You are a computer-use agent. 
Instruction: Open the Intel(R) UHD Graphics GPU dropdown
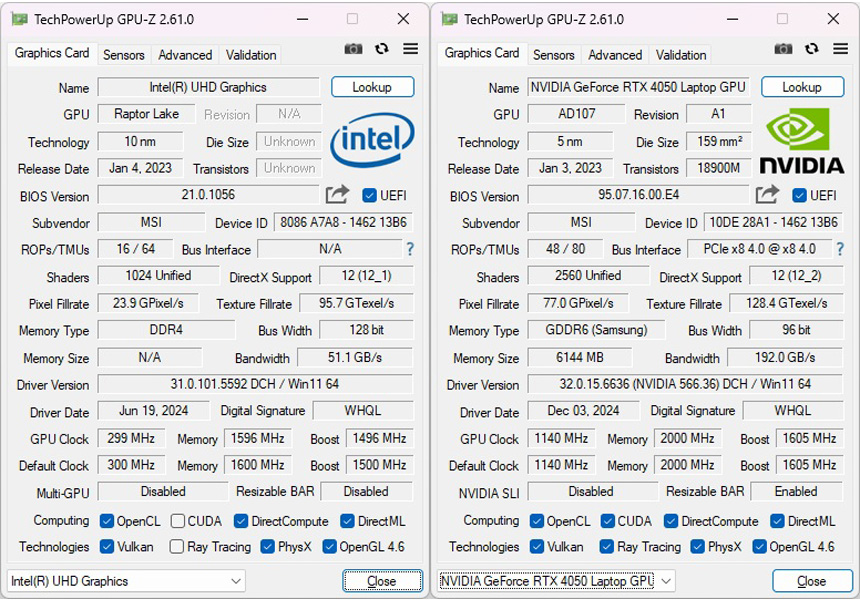[x=126, y=581]
